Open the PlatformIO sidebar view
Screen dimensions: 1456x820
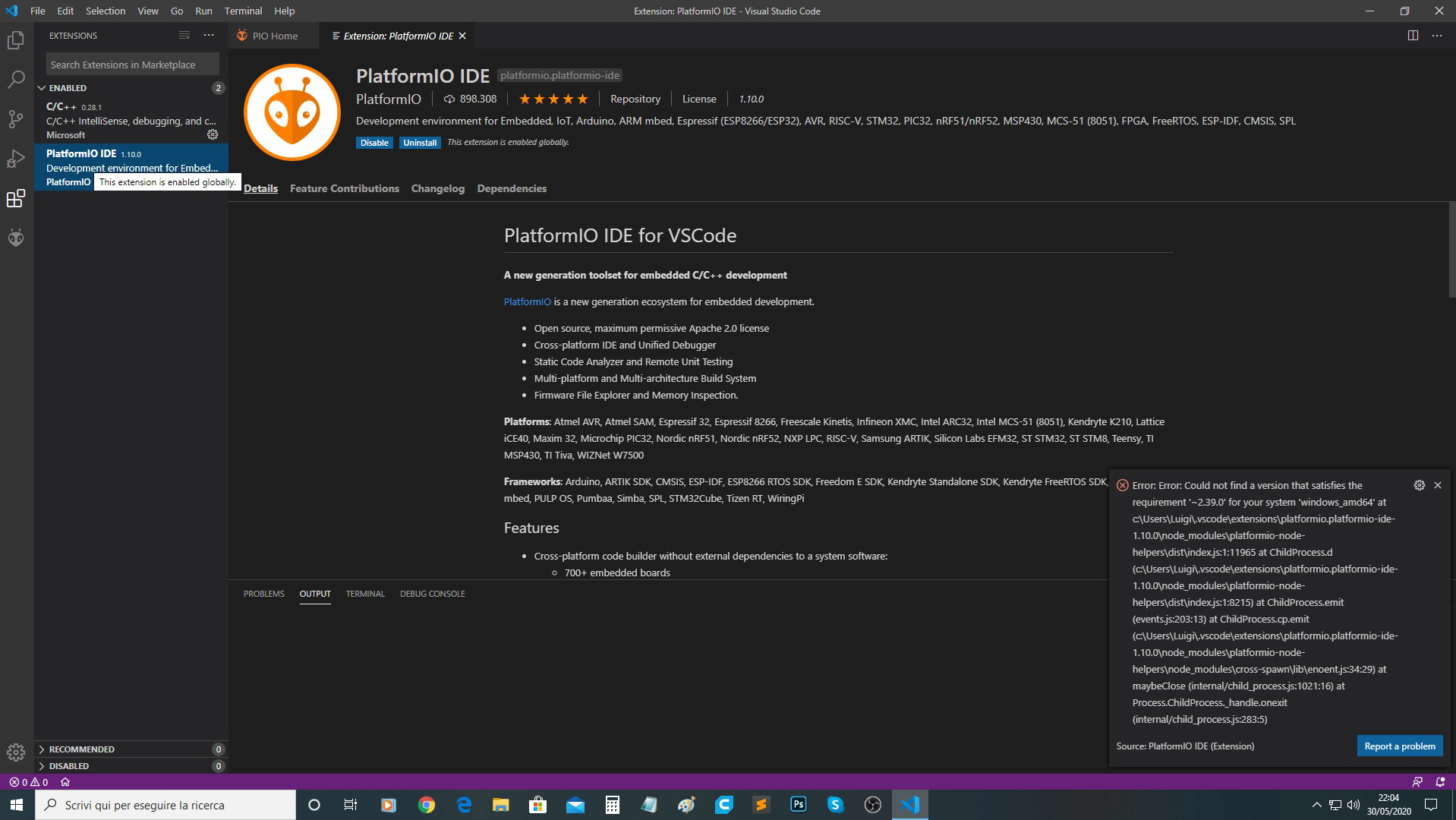pyautogui.click(x=16, y=237)
